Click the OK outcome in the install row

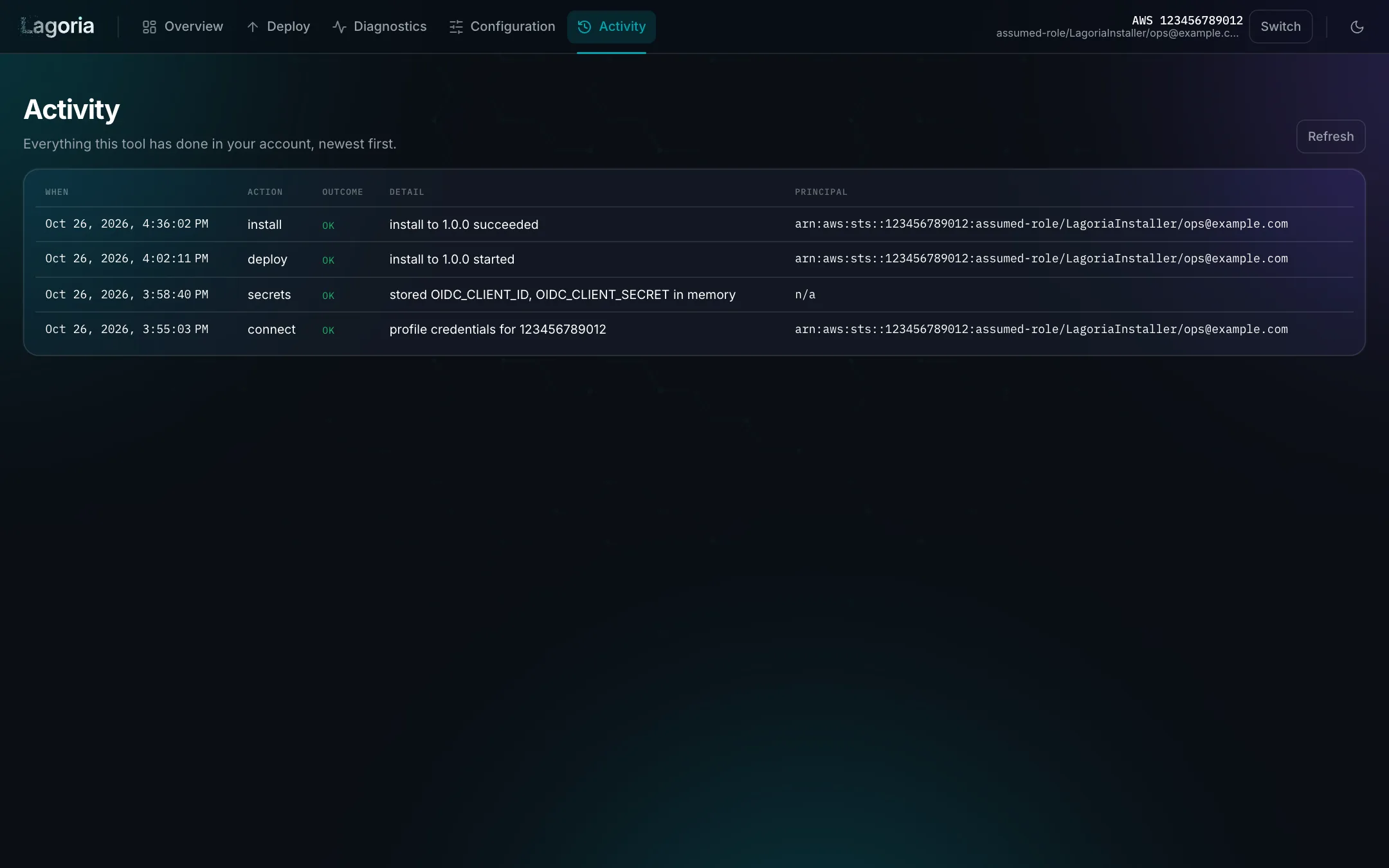(328, 226)
